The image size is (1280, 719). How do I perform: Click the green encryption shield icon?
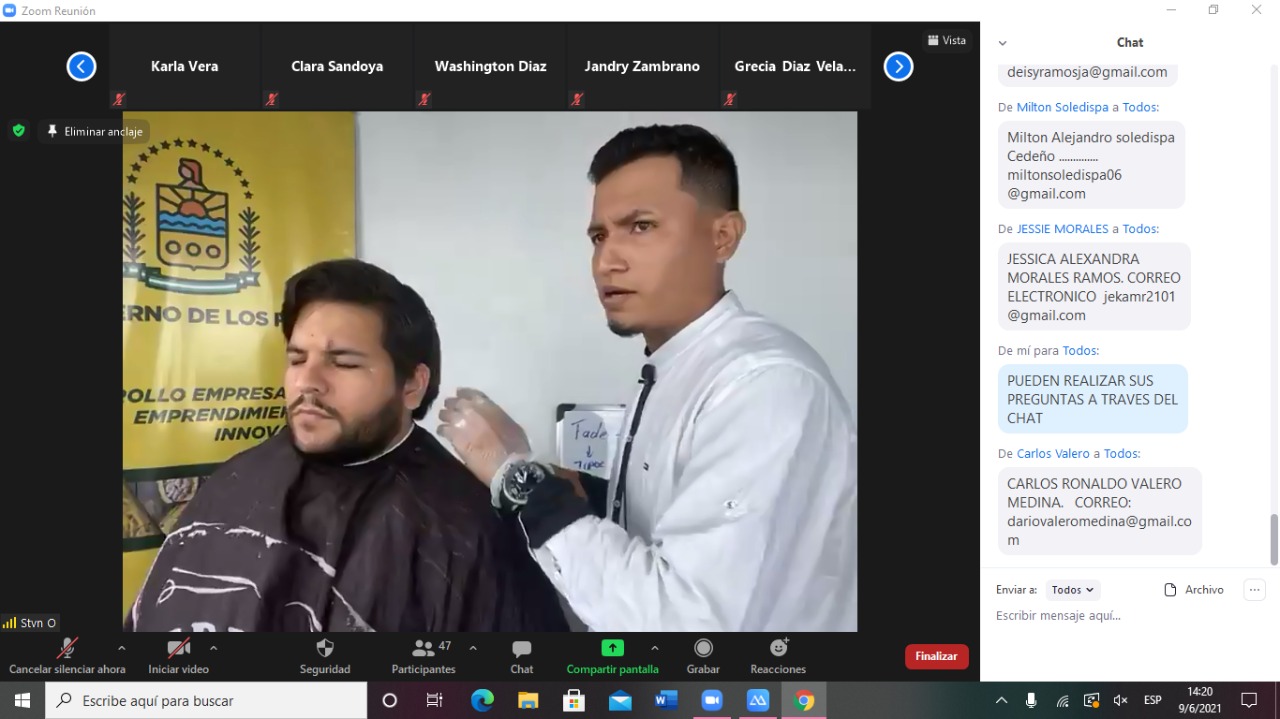click(x=18, y=131)
